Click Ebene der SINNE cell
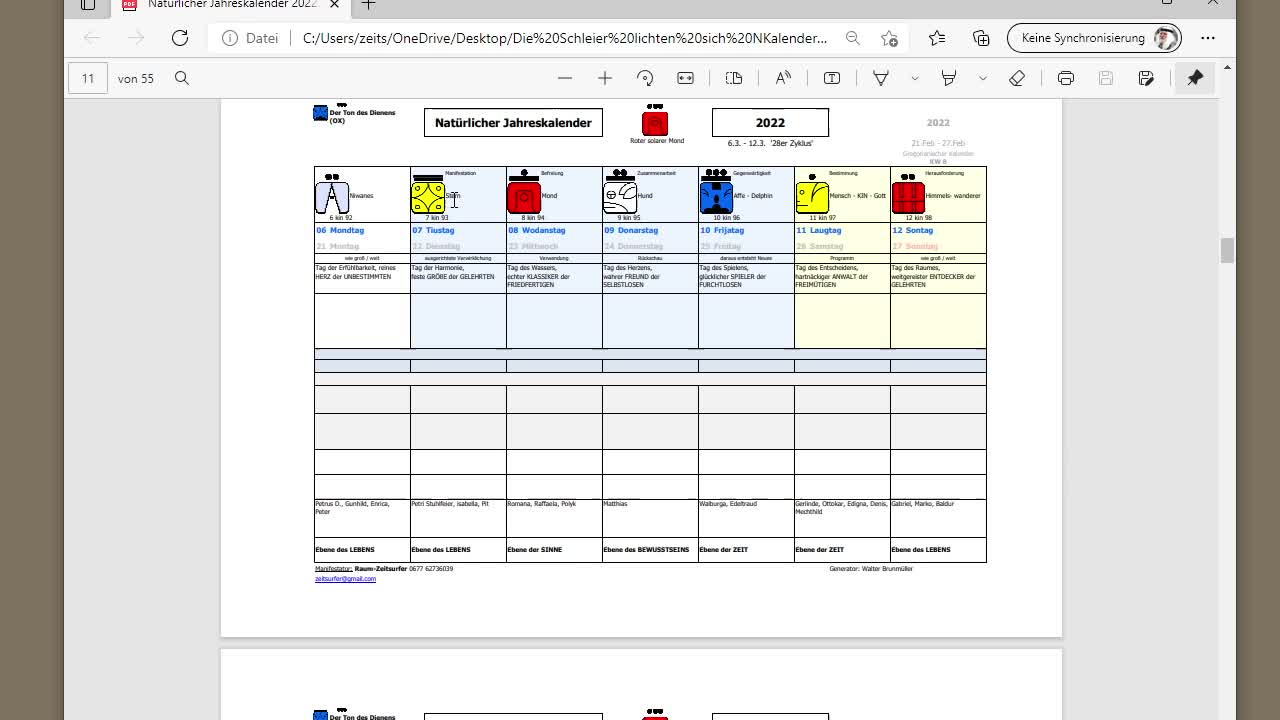1280x720 pixels. [554, 550]
